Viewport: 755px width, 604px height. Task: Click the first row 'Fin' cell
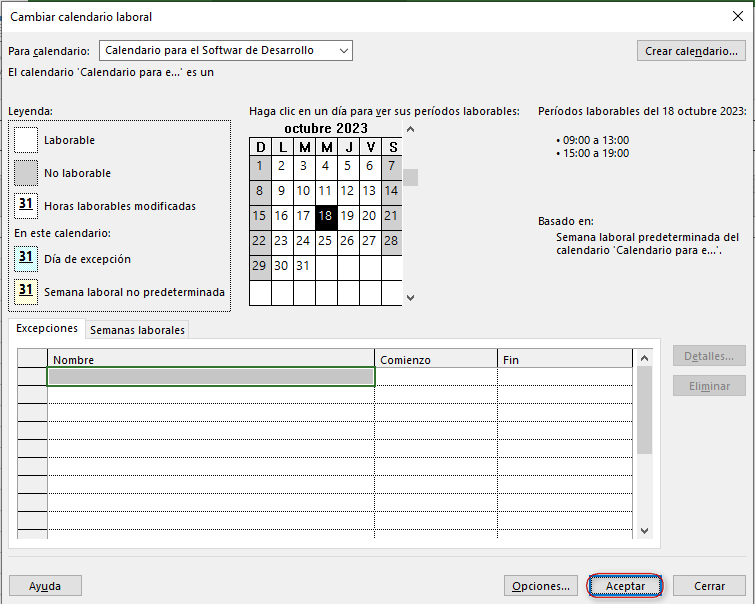pos(565,377)
